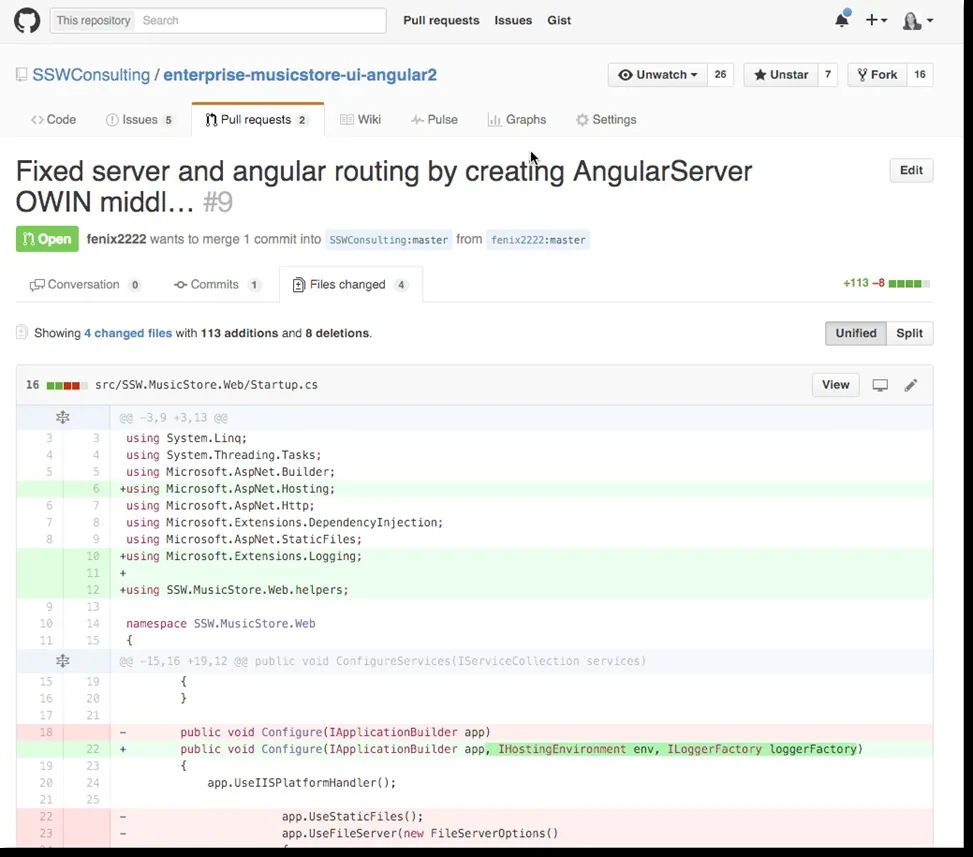Open the Unwatch dropdown
Viewport: 973px width, 857px height.
click(x=658, y=74)
